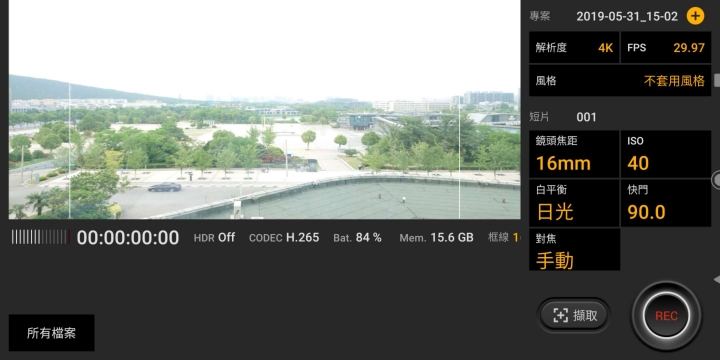This screenshot has width=720, height=360.
Task: Tap audio level meter bars
Action: click(x=41, y=237)
